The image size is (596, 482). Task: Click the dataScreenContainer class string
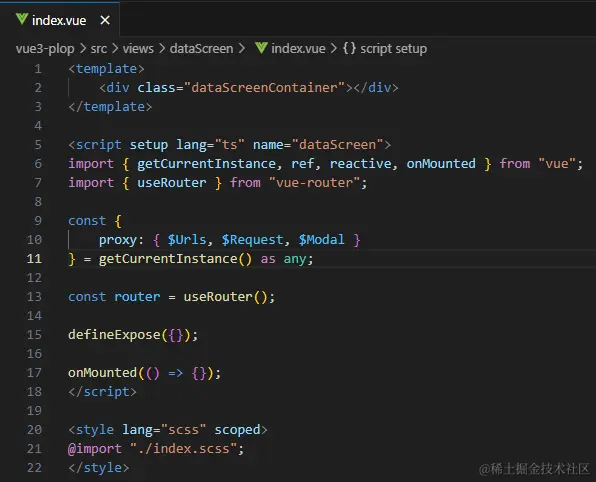pos(264,88)
